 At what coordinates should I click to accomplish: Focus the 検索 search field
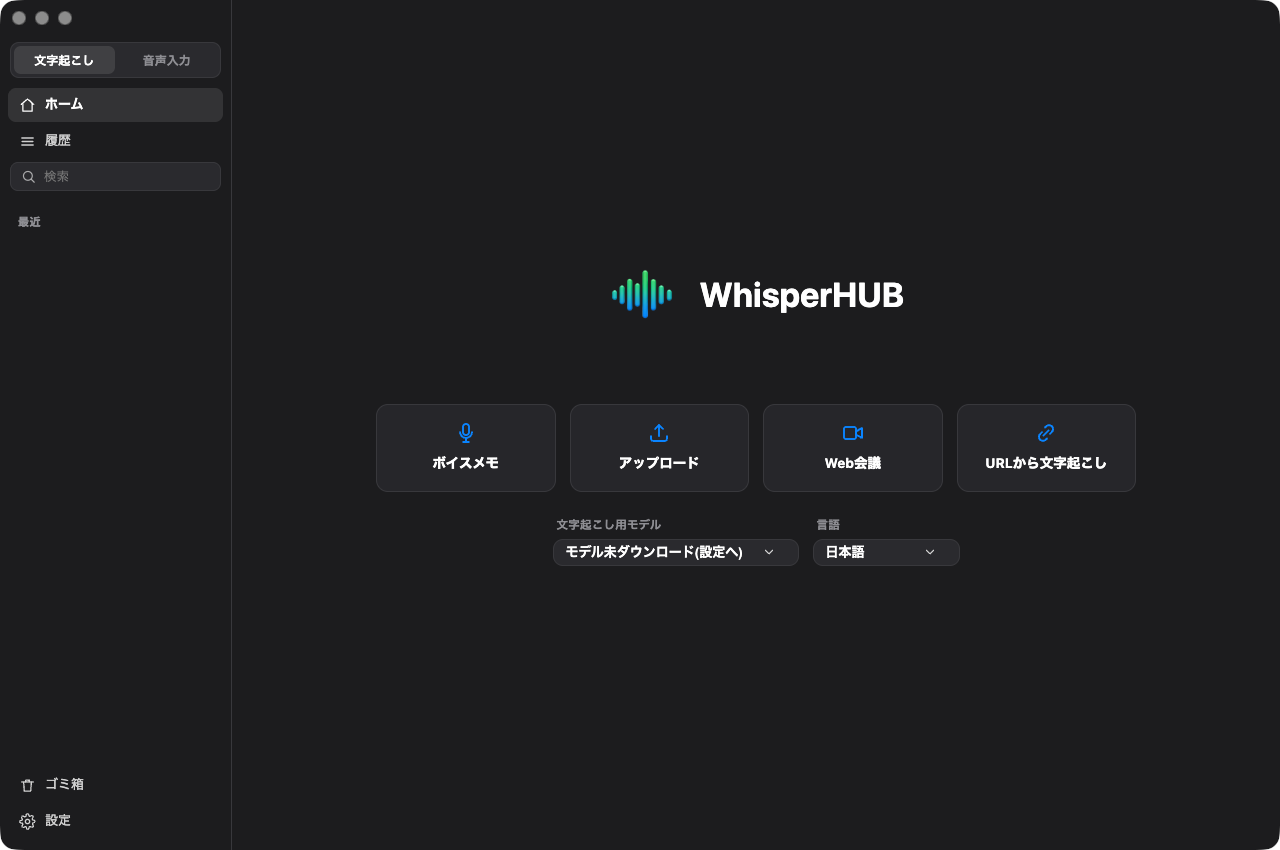115,176
